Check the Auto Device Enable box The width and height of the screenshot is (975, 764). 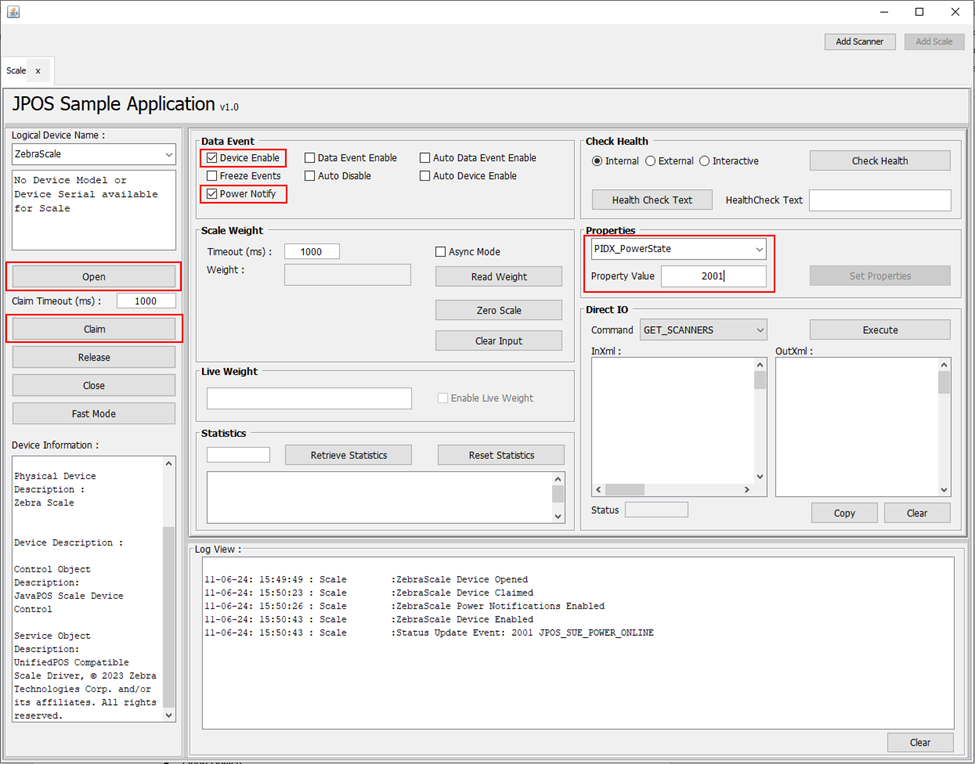425,176
